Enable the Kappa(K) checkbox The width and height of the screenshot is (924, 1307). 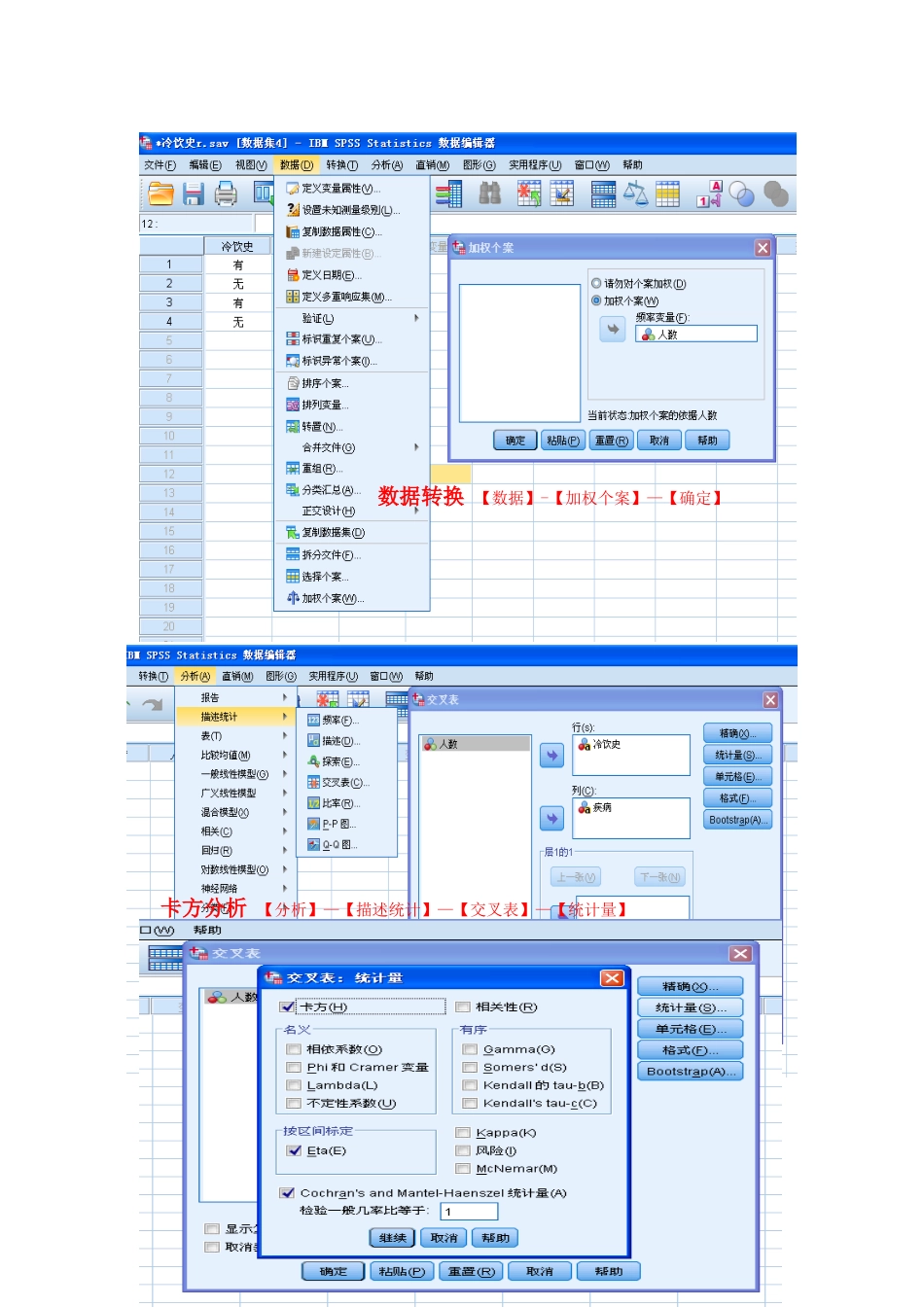[463, 1133]
